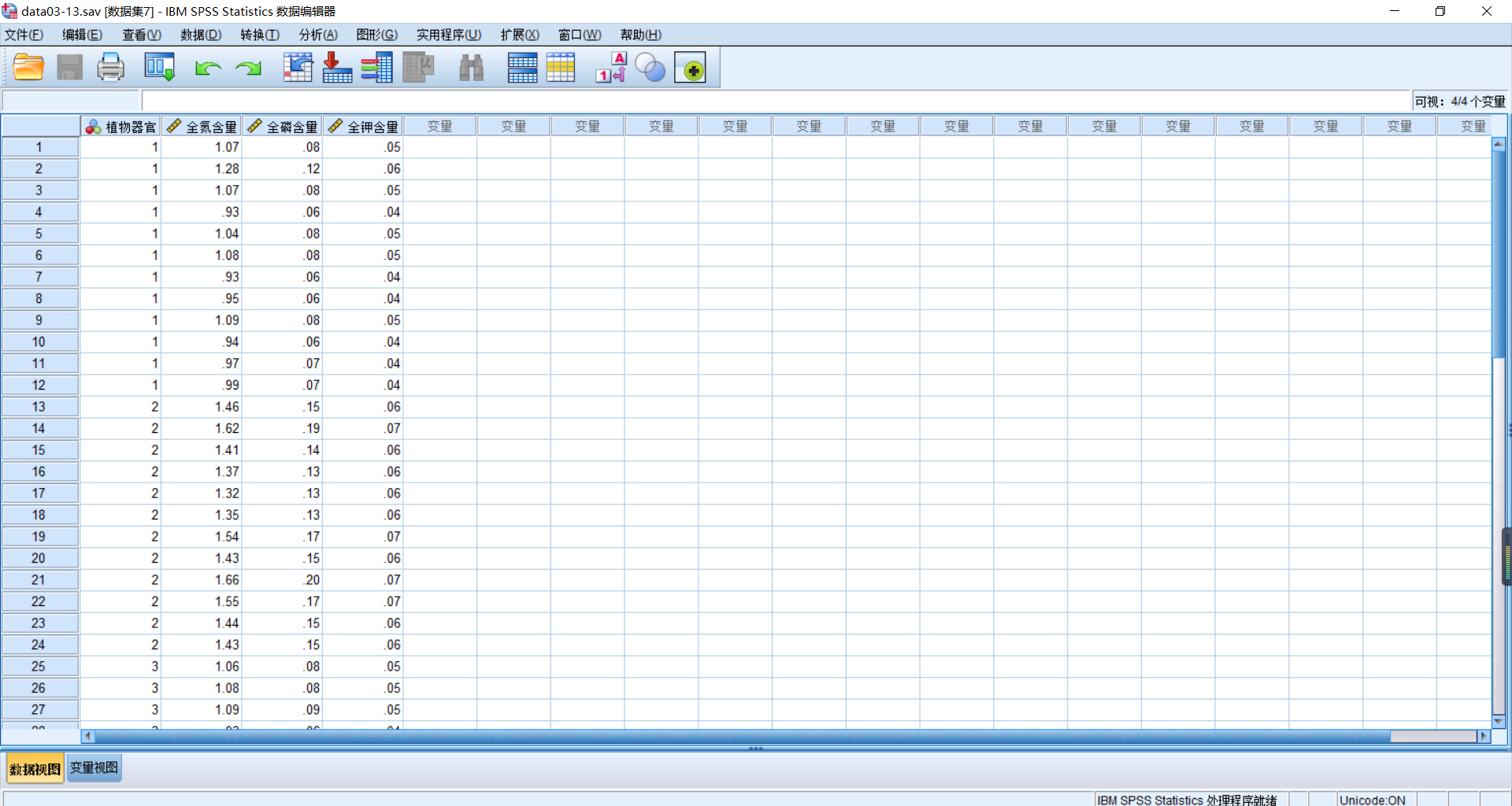Image resolution: width=1512 pixels, height=806 pixels.
Task: Select row header 13
Action: click(x=39, y=407)
